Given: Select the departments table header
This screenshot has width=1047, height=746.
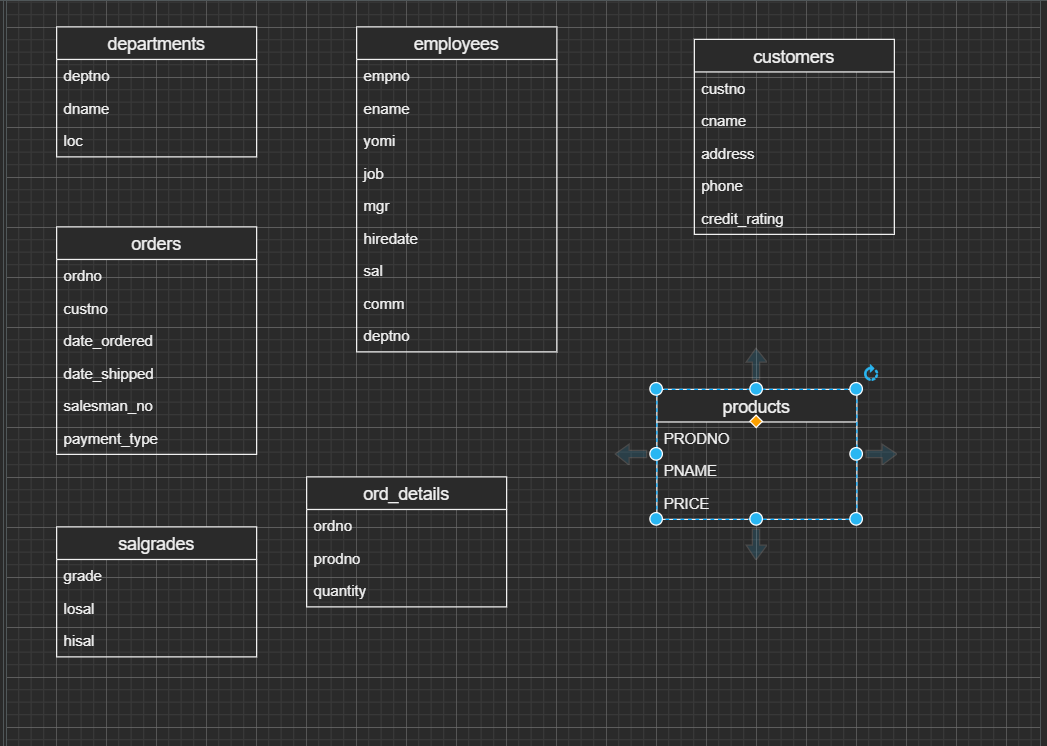Looking at the screenshot, I should (156, 43).
